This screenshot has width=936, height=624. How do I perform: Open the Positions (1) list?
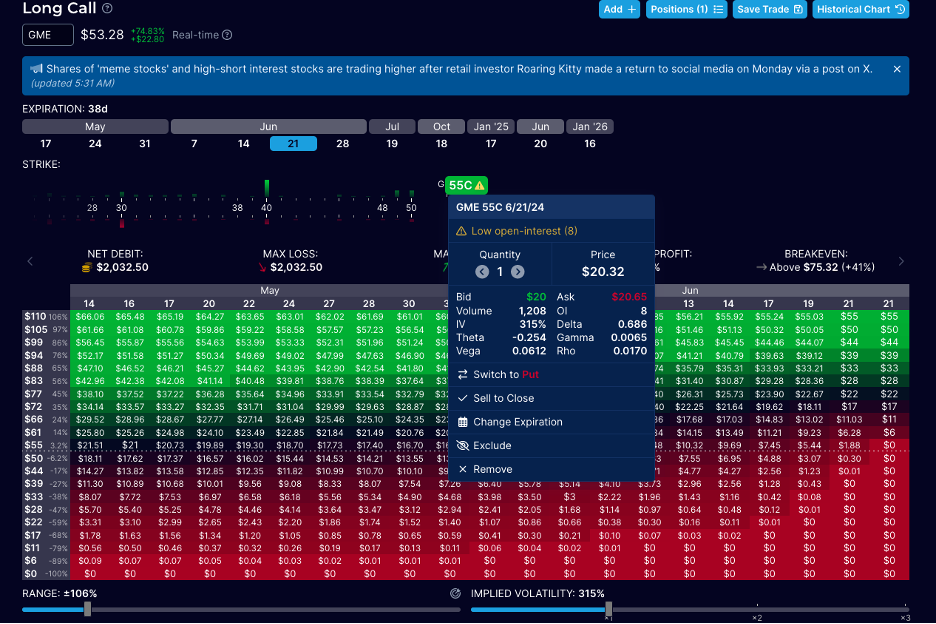[x=685, y=9]
